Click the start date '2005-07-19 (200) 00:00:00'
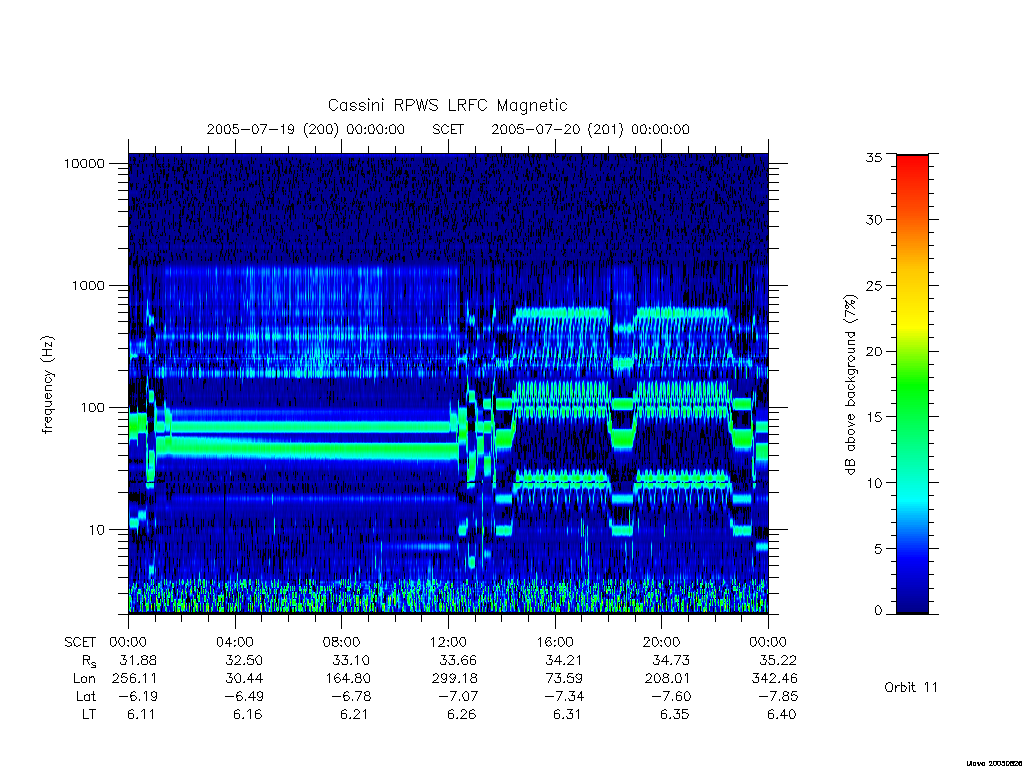This screenshot has width=1024, height=768. (x=306, y=129)
